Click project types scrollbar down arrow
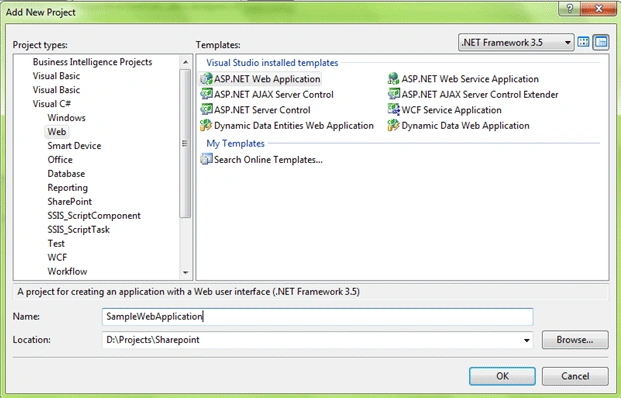The width and height of the screenshot is (621, 398). click(x=185, y=272)
